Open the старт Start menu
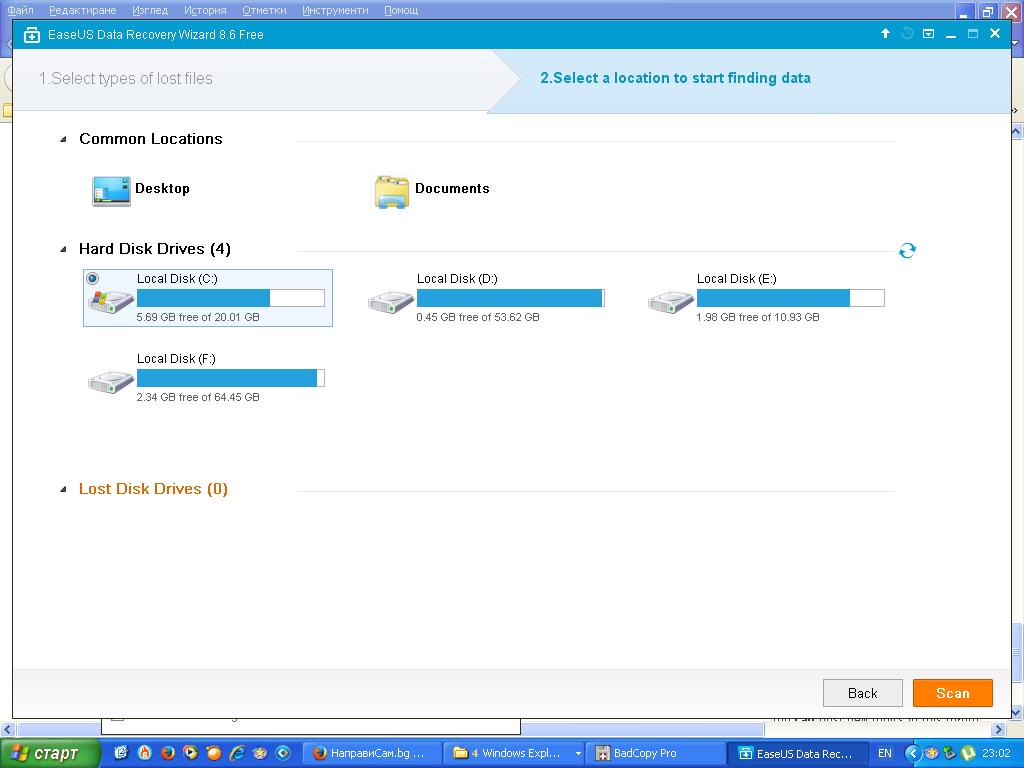This screenshot has width=1024, height=768. pos(51,753)
